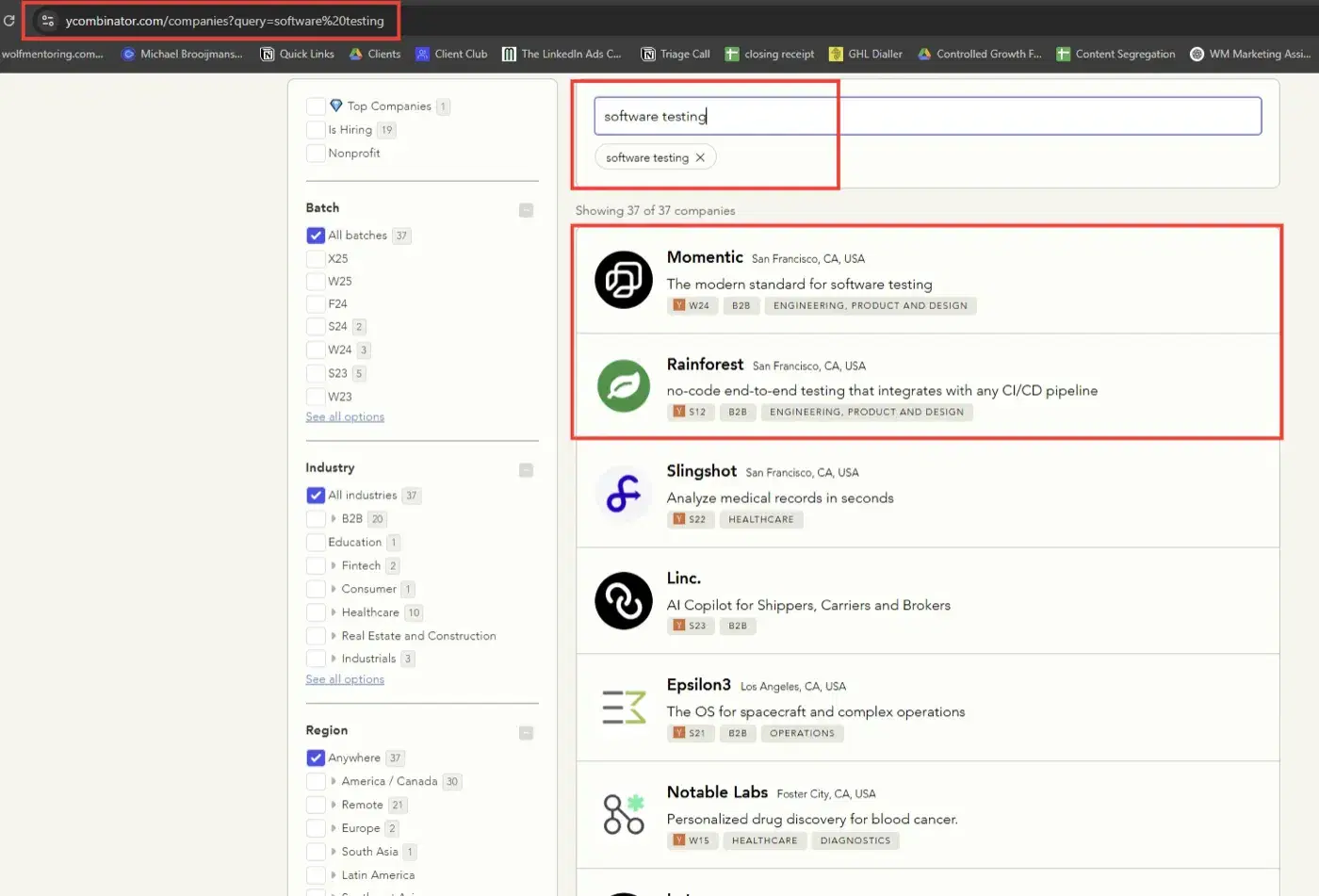Open the Content Segregation bookmark icon
The height and width of the screenshot is (896, 1319).
tap(1064, 54)
